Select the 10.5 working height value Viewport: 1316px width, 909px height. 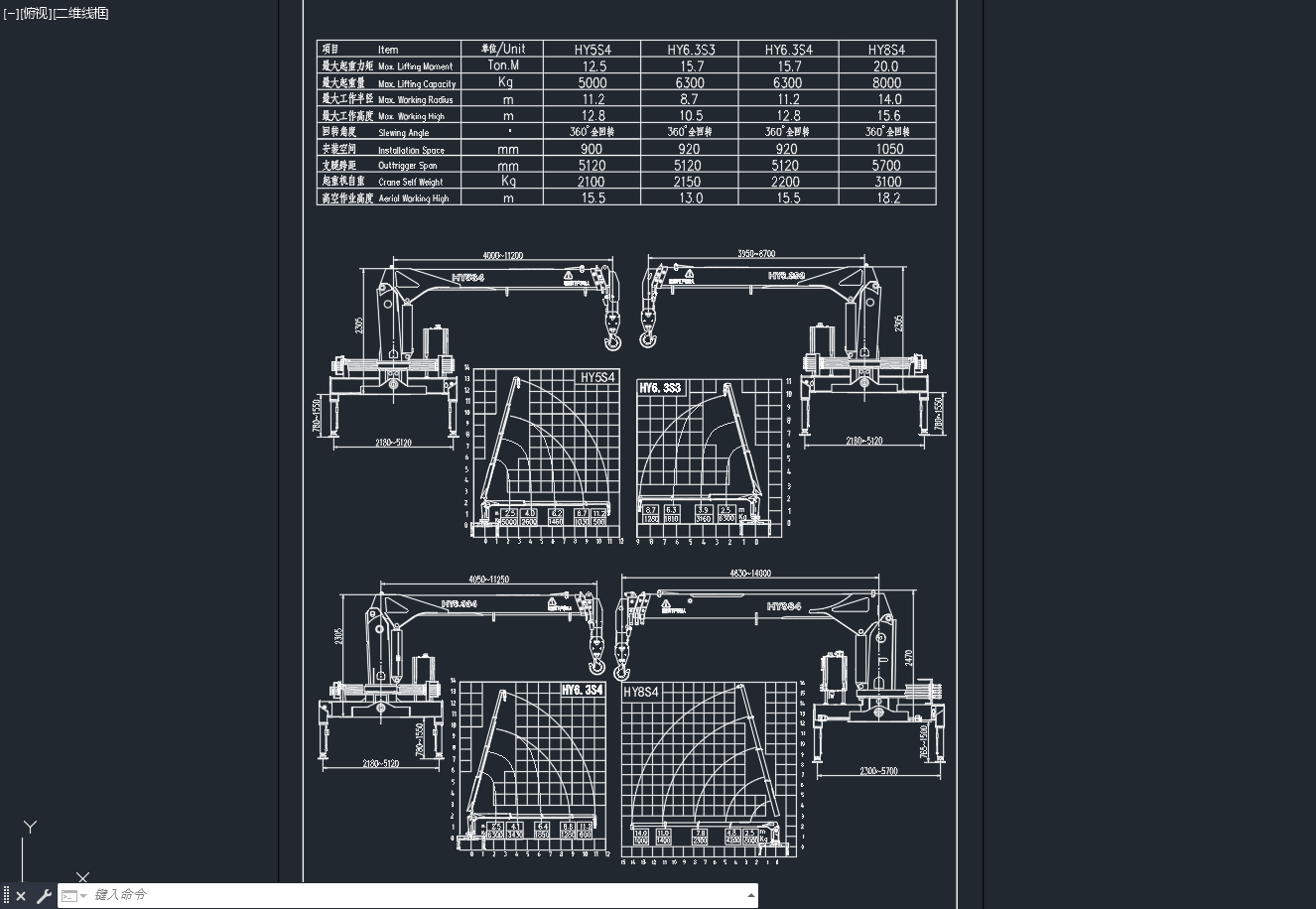[x=691, y=116]
